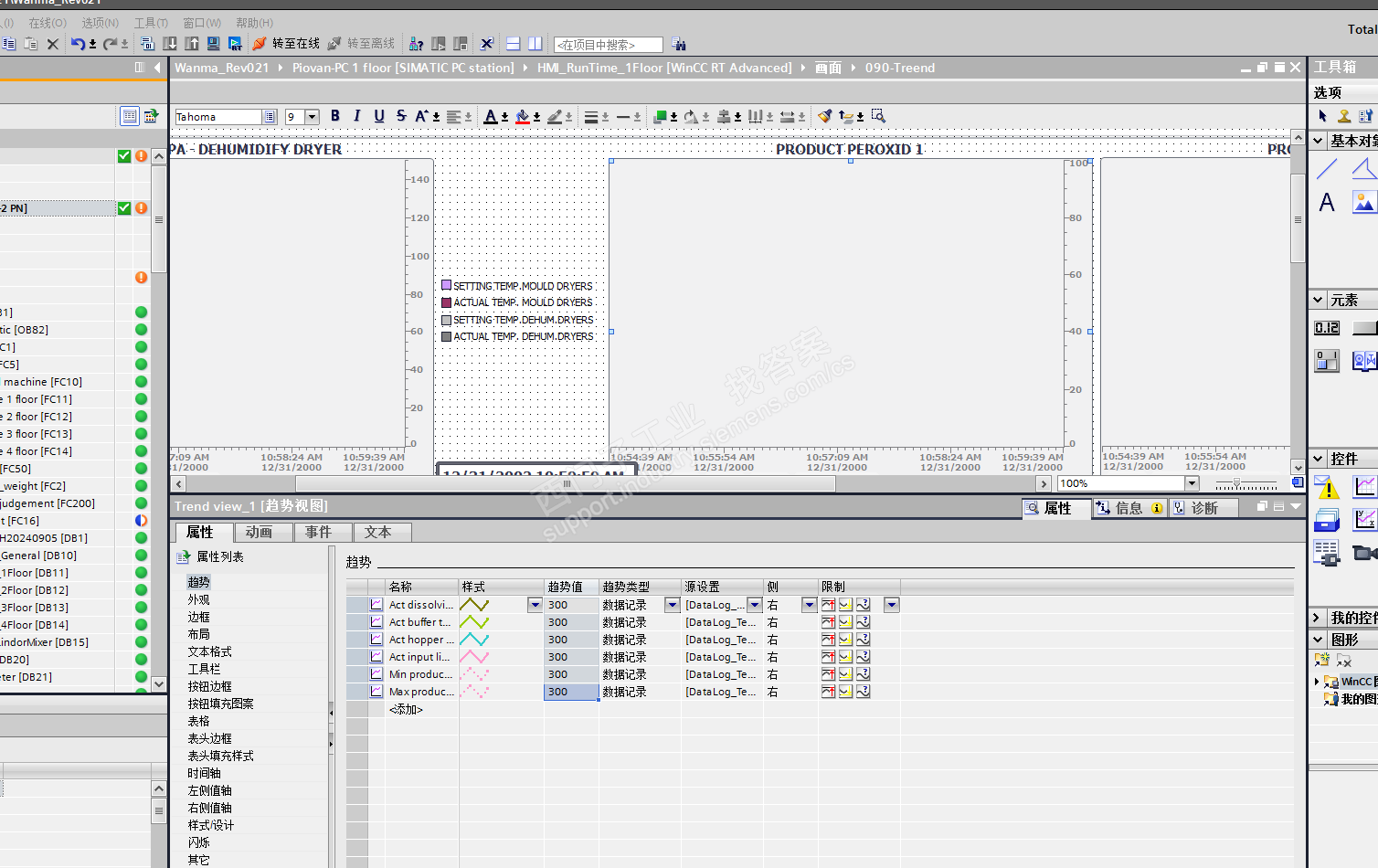
Task: Select the Recipe view control icon
Action: pyautogui.click(x=1327, y=553)
